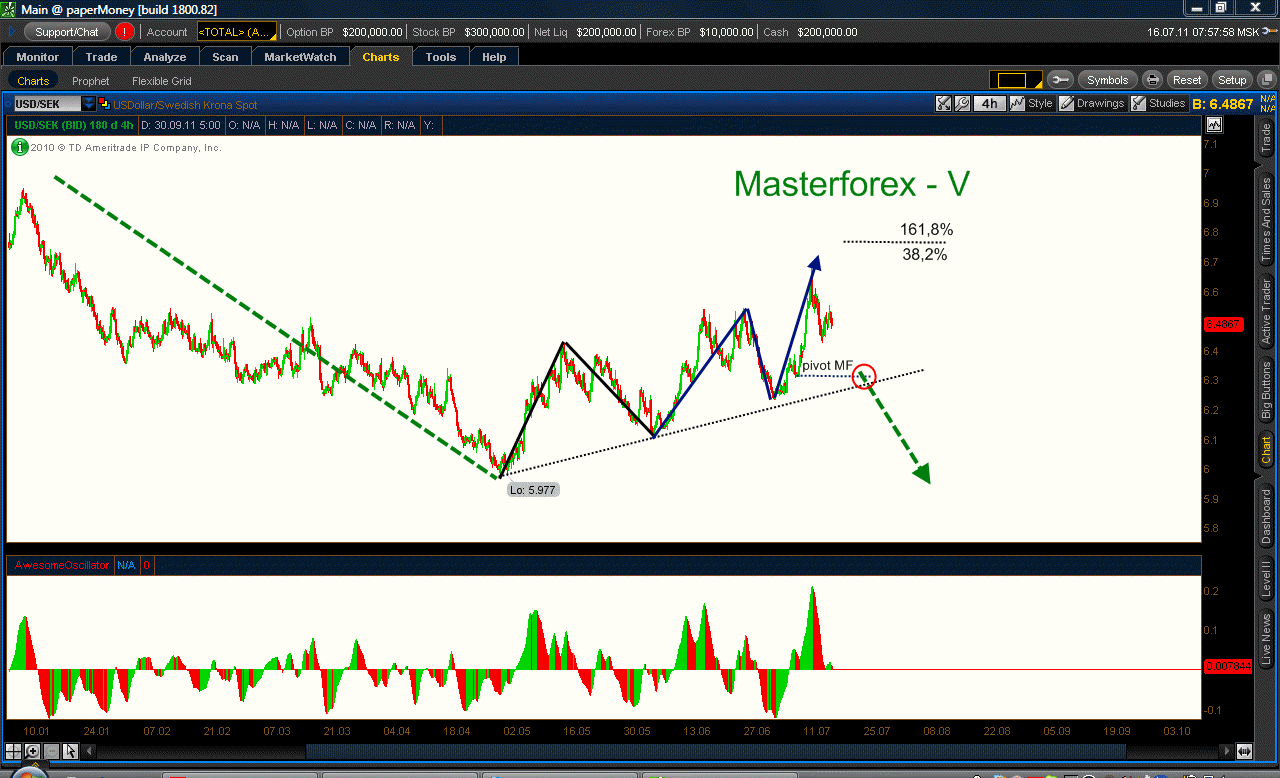Click the chart mode icon above price axis
Image resolution: width=1280 pixels, height=778 pixels.
[1214, 125]
